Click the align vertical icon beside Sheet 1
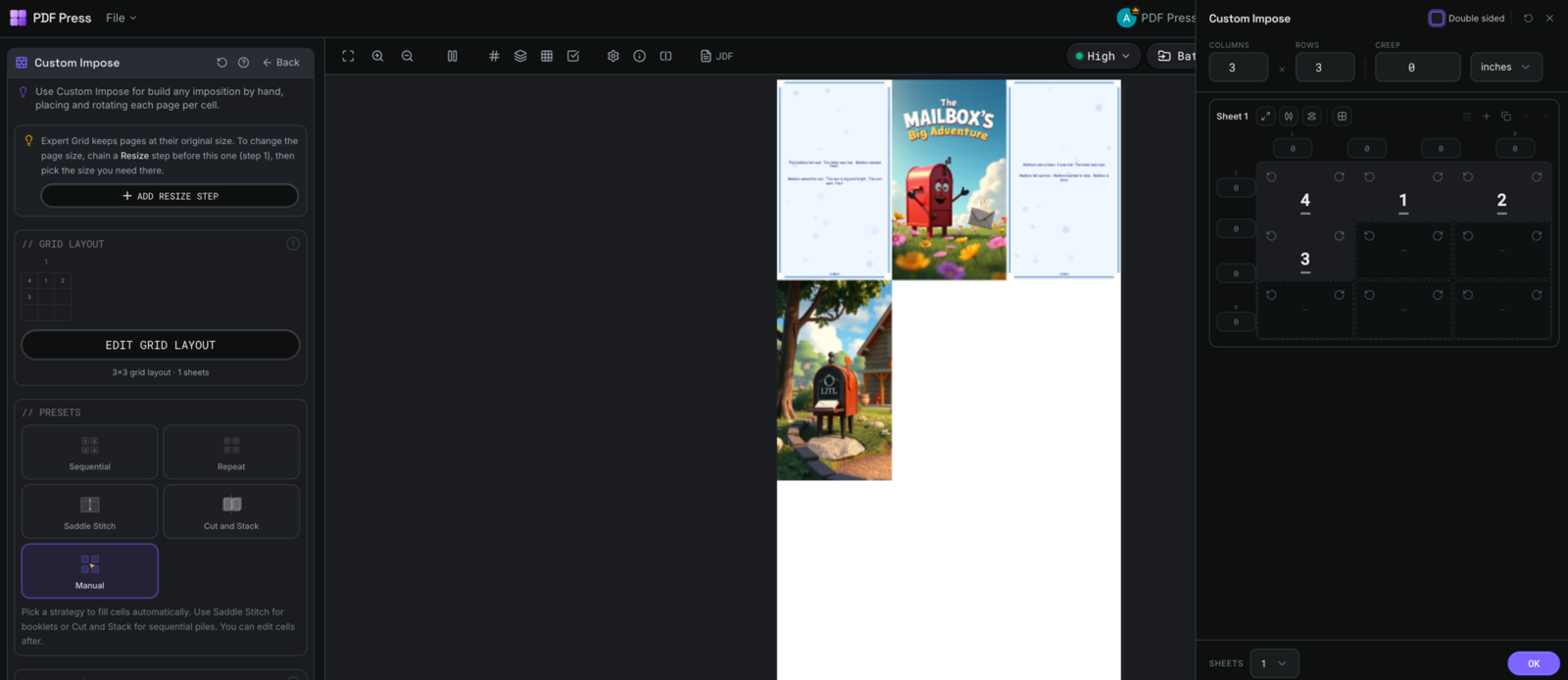 coord(1311,117)
